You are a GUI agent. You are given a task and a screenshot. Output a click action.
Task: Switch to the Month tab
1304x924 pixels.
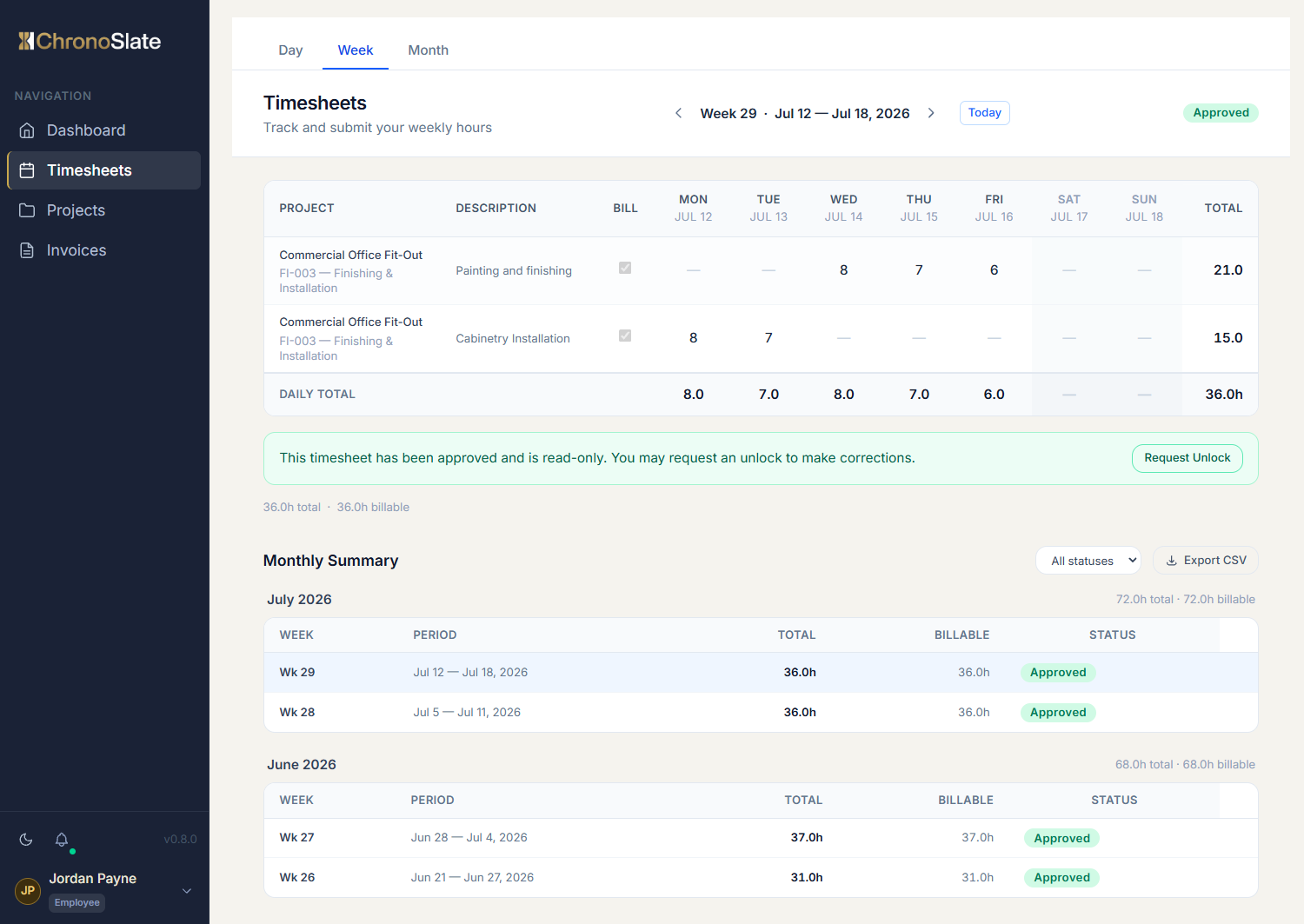(429, 50)
